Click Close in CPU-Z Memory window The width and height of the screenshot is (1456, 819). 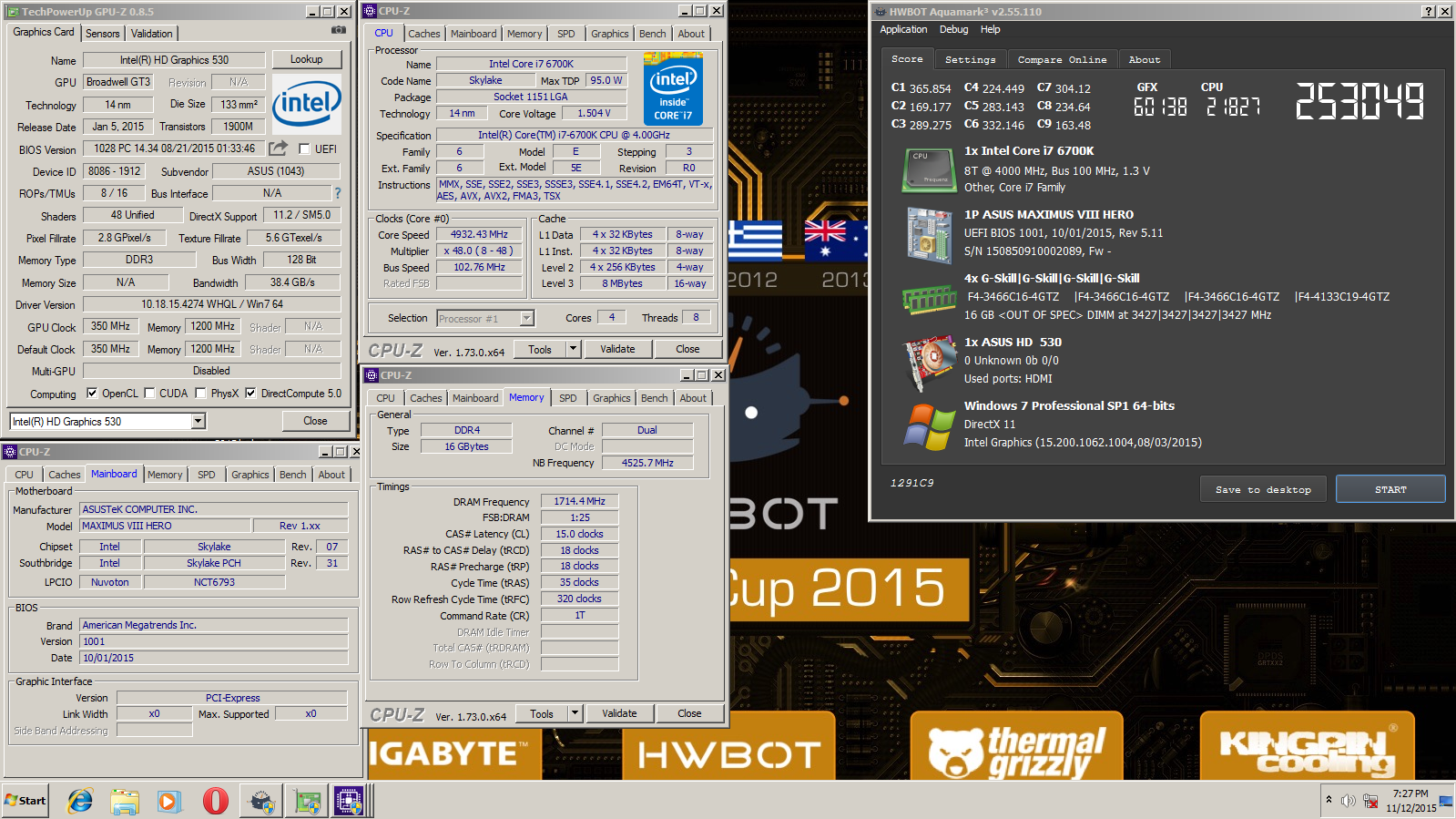tap(689, 713)
